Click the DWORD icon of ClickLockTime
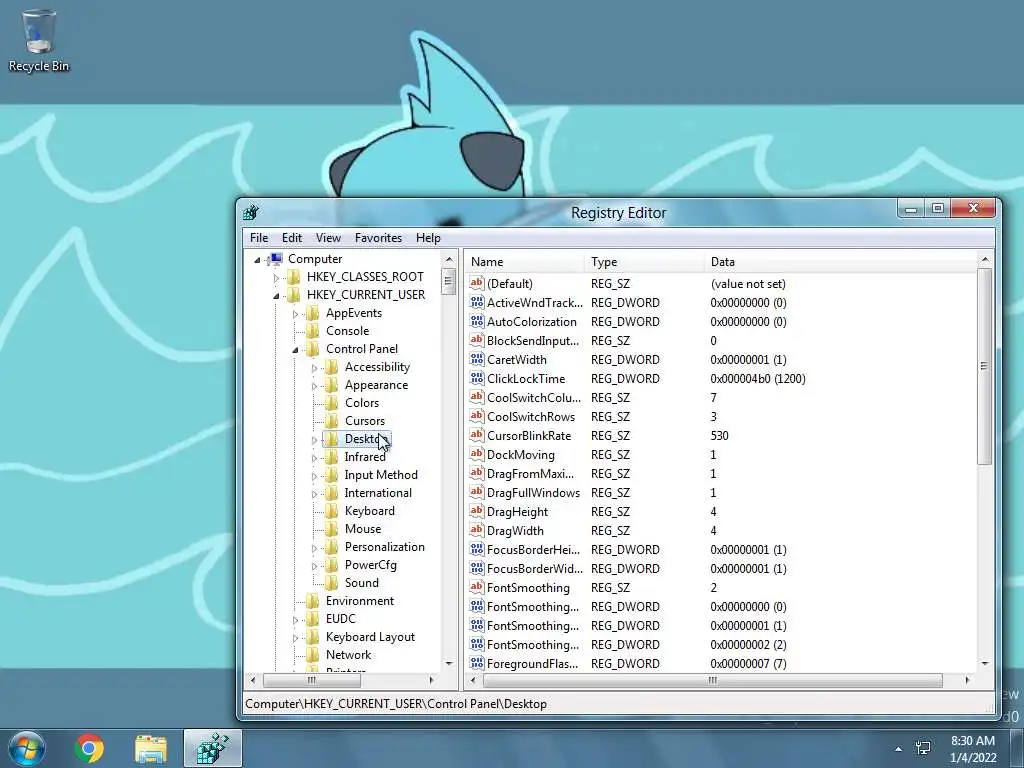The height and width of the screenshot is (768, 1024). click(x=477, y=378)
